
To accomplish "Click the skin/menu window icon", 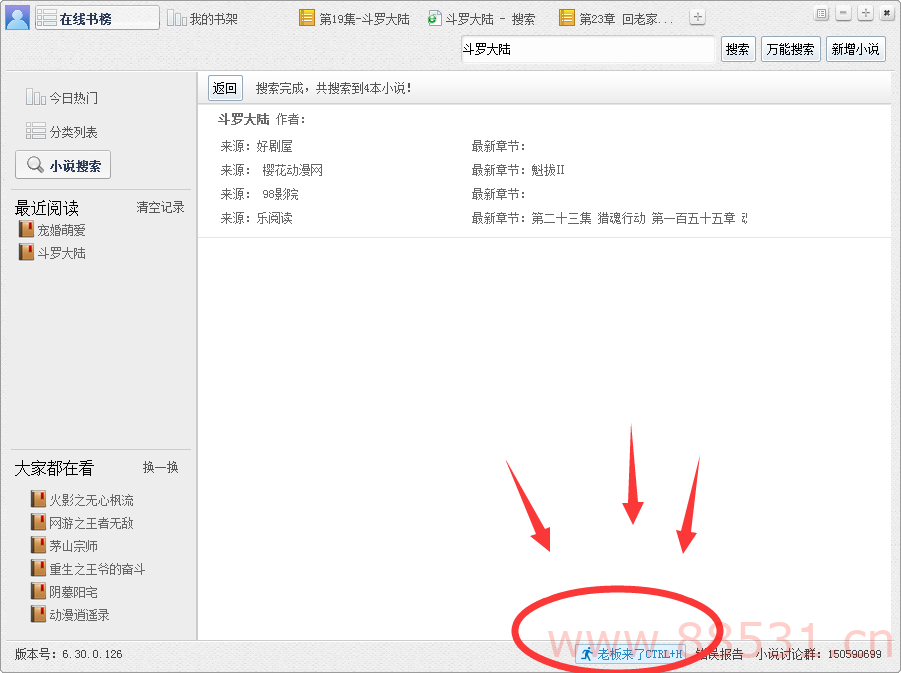I will [x=822, y=13].
